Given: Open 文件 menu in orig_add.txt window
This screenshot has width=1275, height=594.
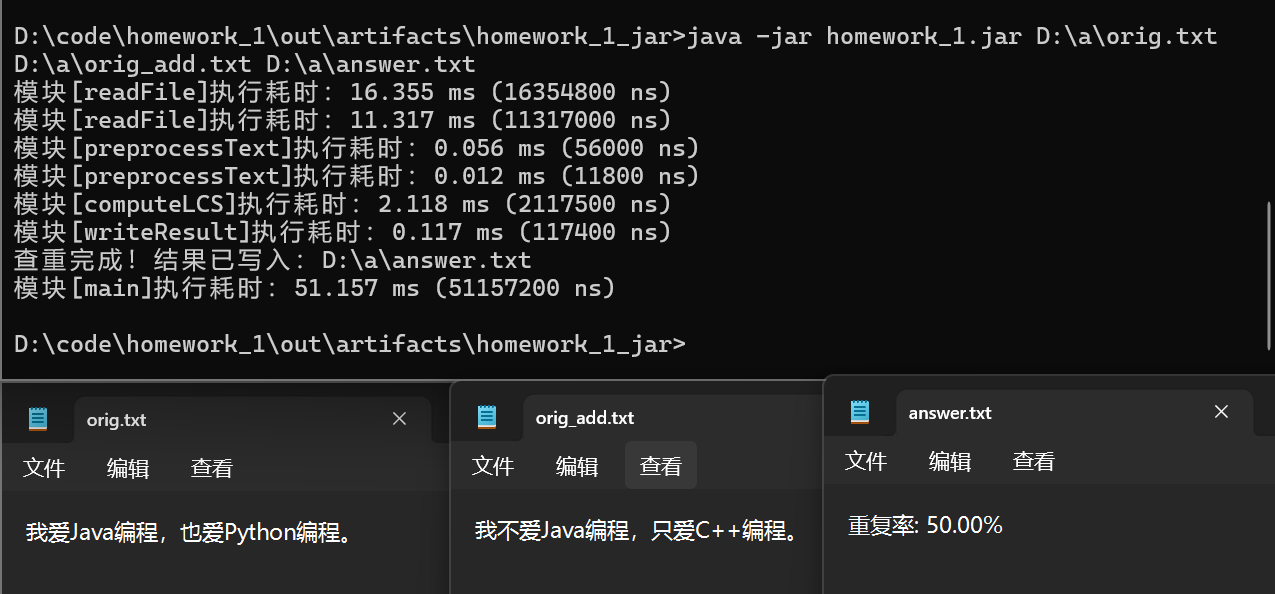Looking at the screenshot, I should click(x=493, y=466).
